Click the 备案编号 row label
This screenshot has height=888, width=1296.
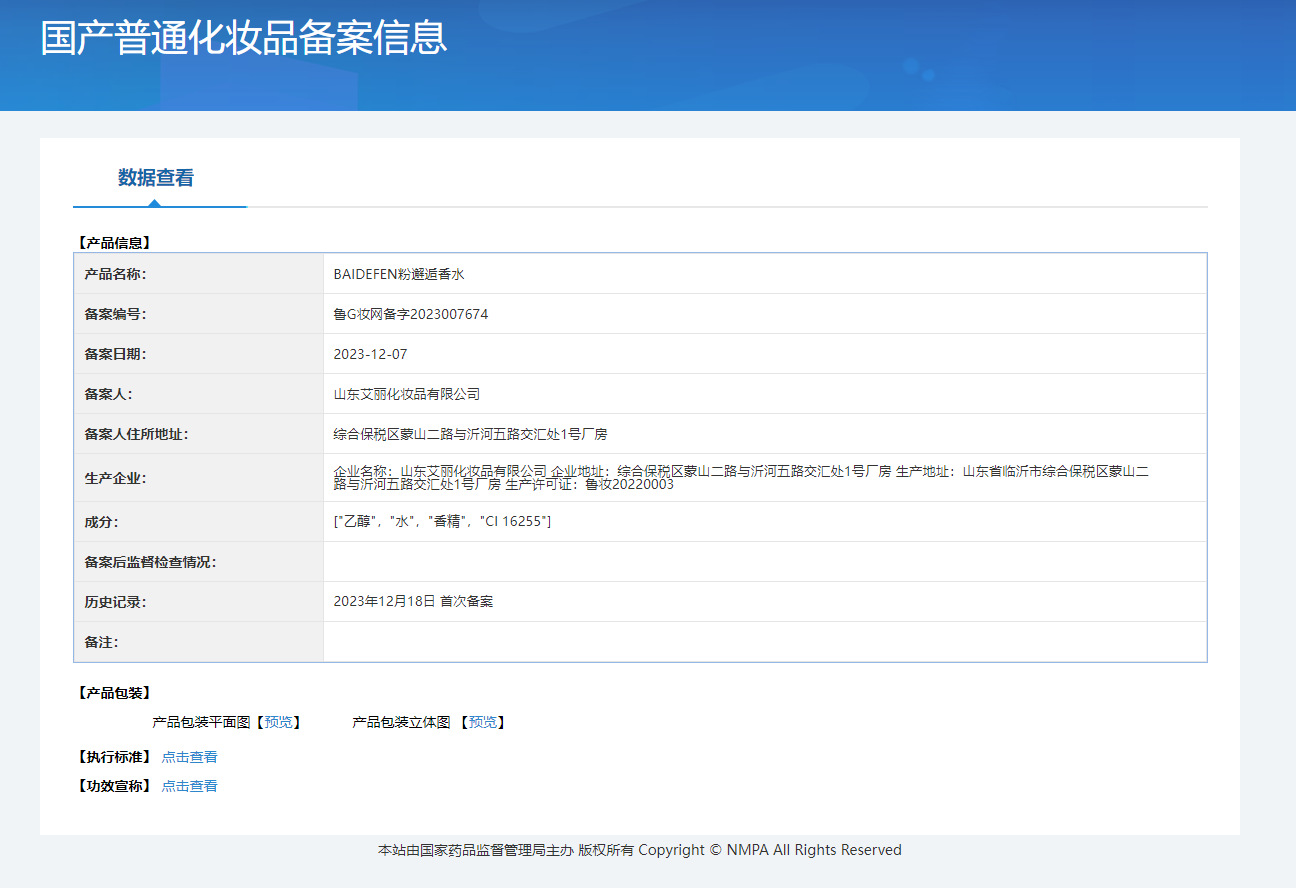point(116,314)
